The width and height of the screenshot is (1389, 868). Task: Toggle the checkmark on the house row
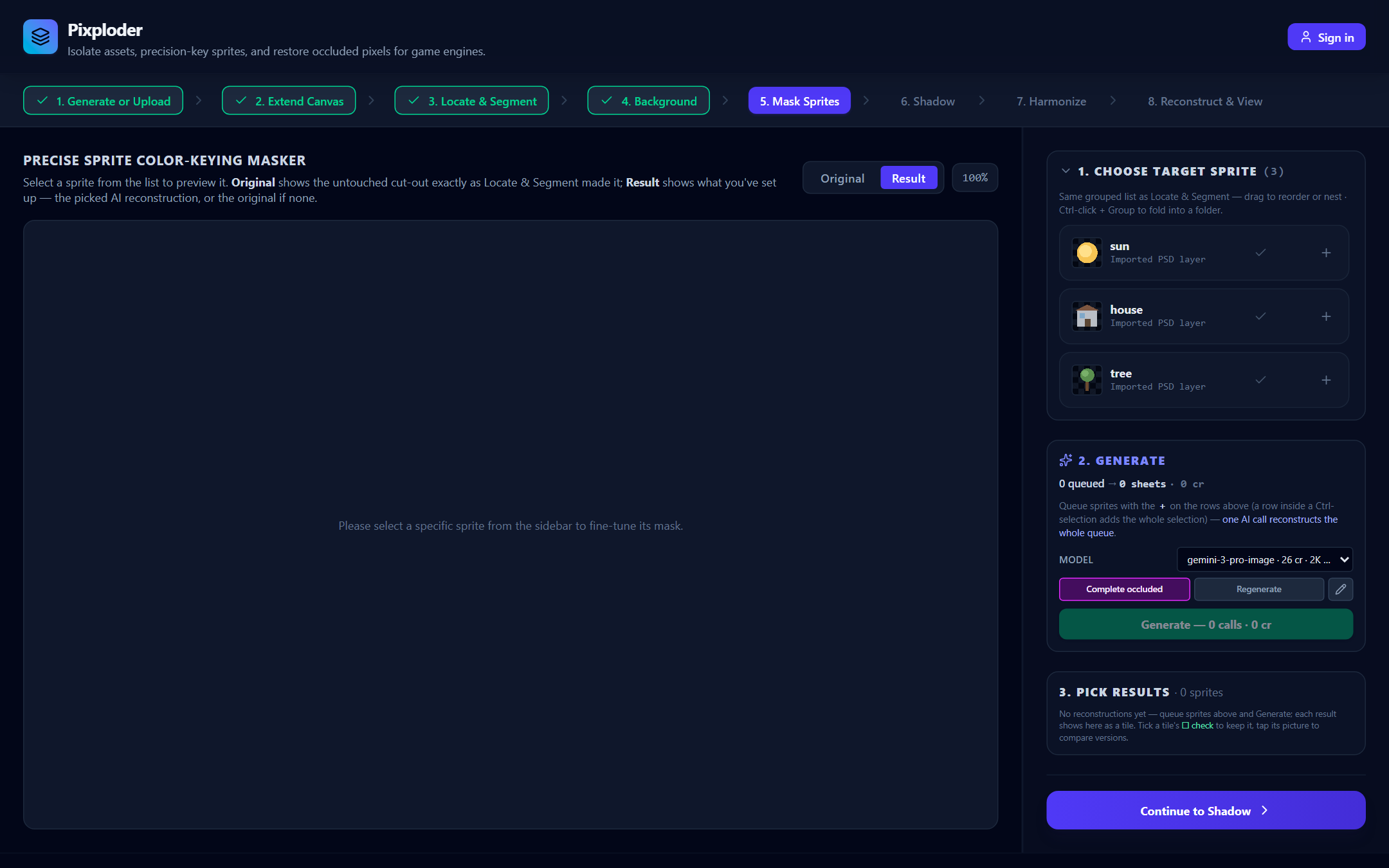[x=1260, y=316]
